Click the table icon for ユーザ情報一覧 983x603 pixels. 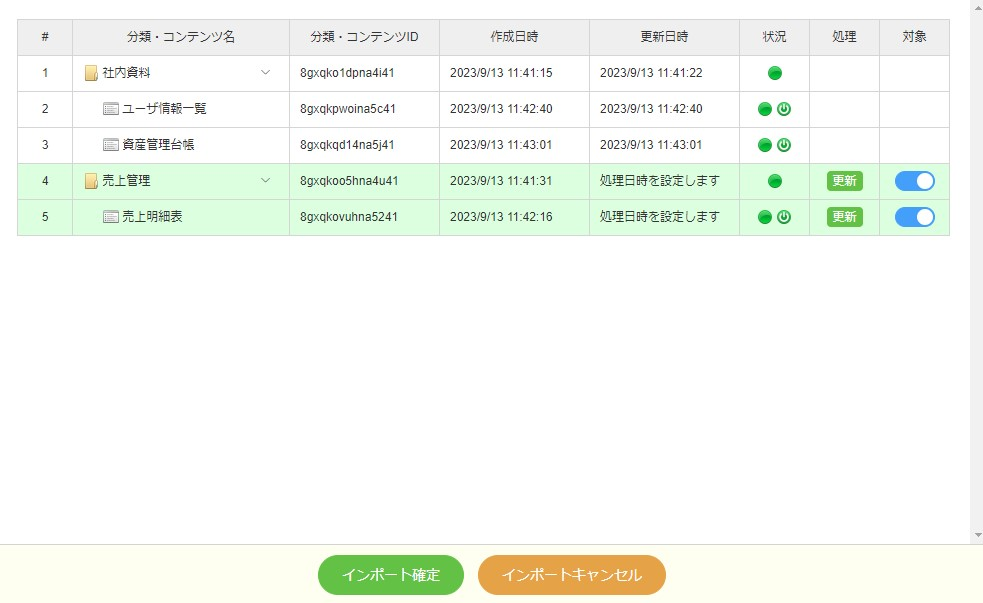click(x=111, y=109)
